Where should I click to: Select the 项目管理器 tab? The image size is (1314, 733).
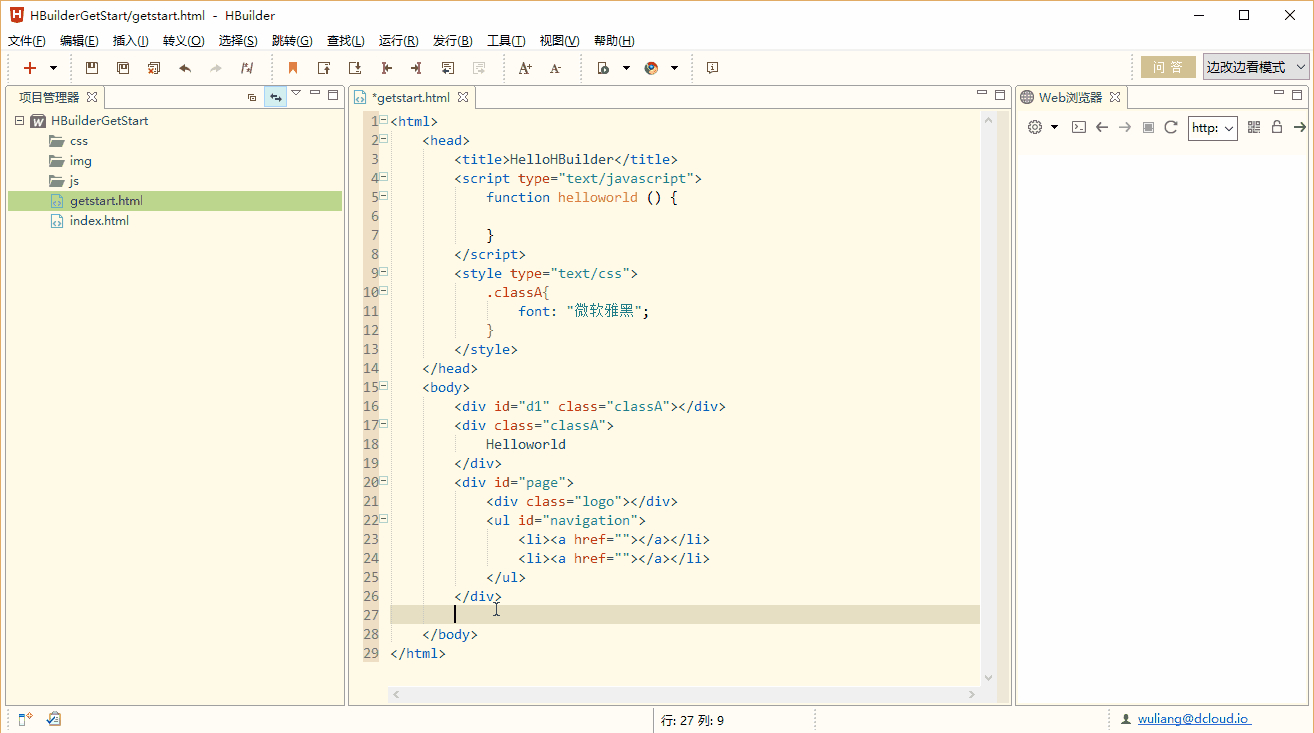click(49, 97)
